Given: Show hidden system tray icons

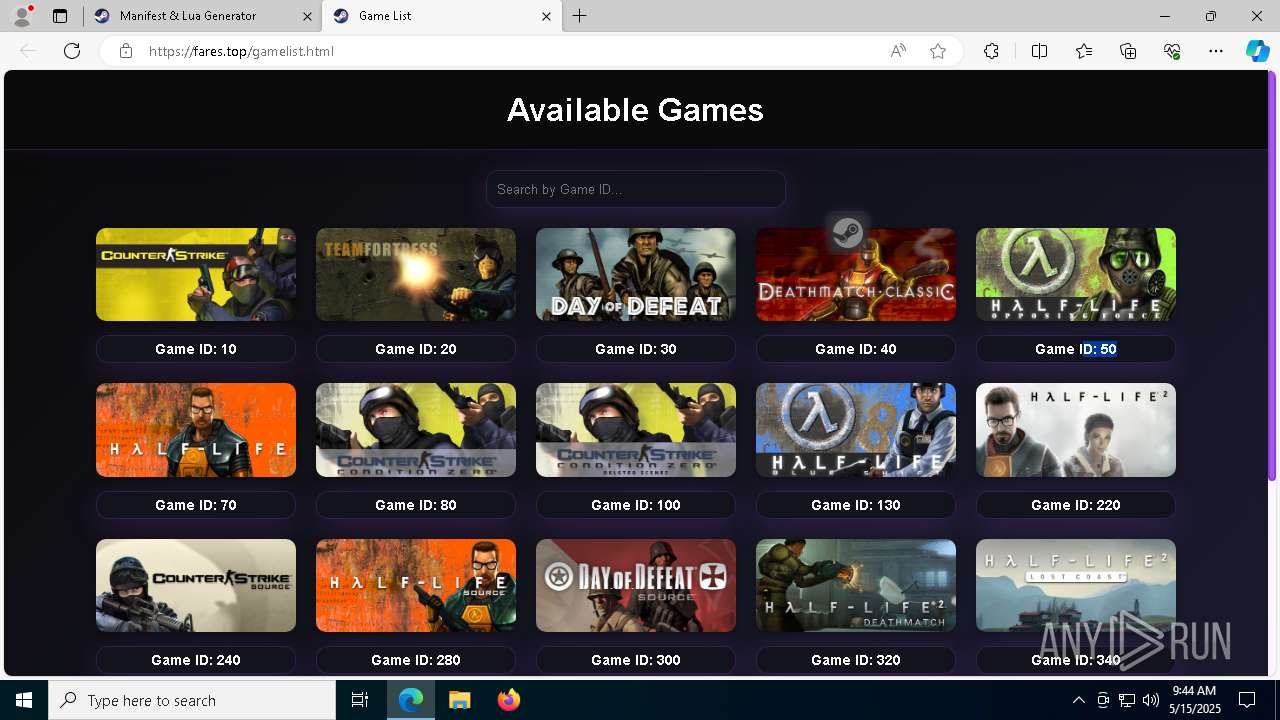Looking at the screenshot, I should pos(1078,700).
